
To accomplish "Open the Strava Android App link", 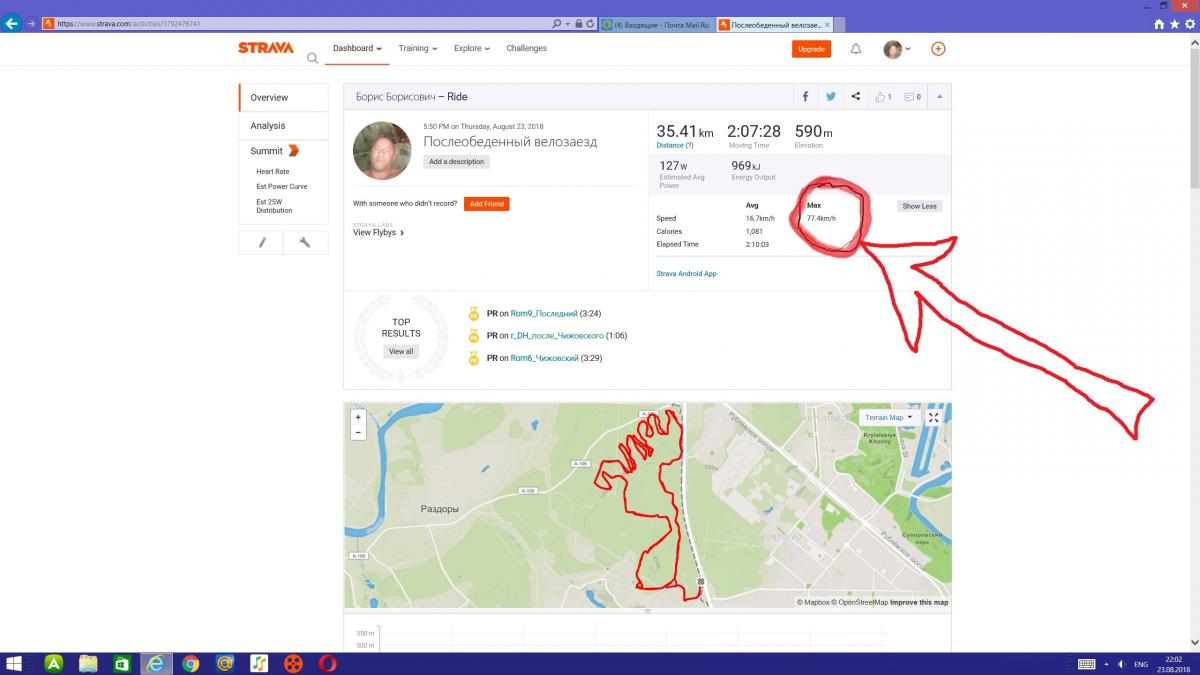I will 686,273.
